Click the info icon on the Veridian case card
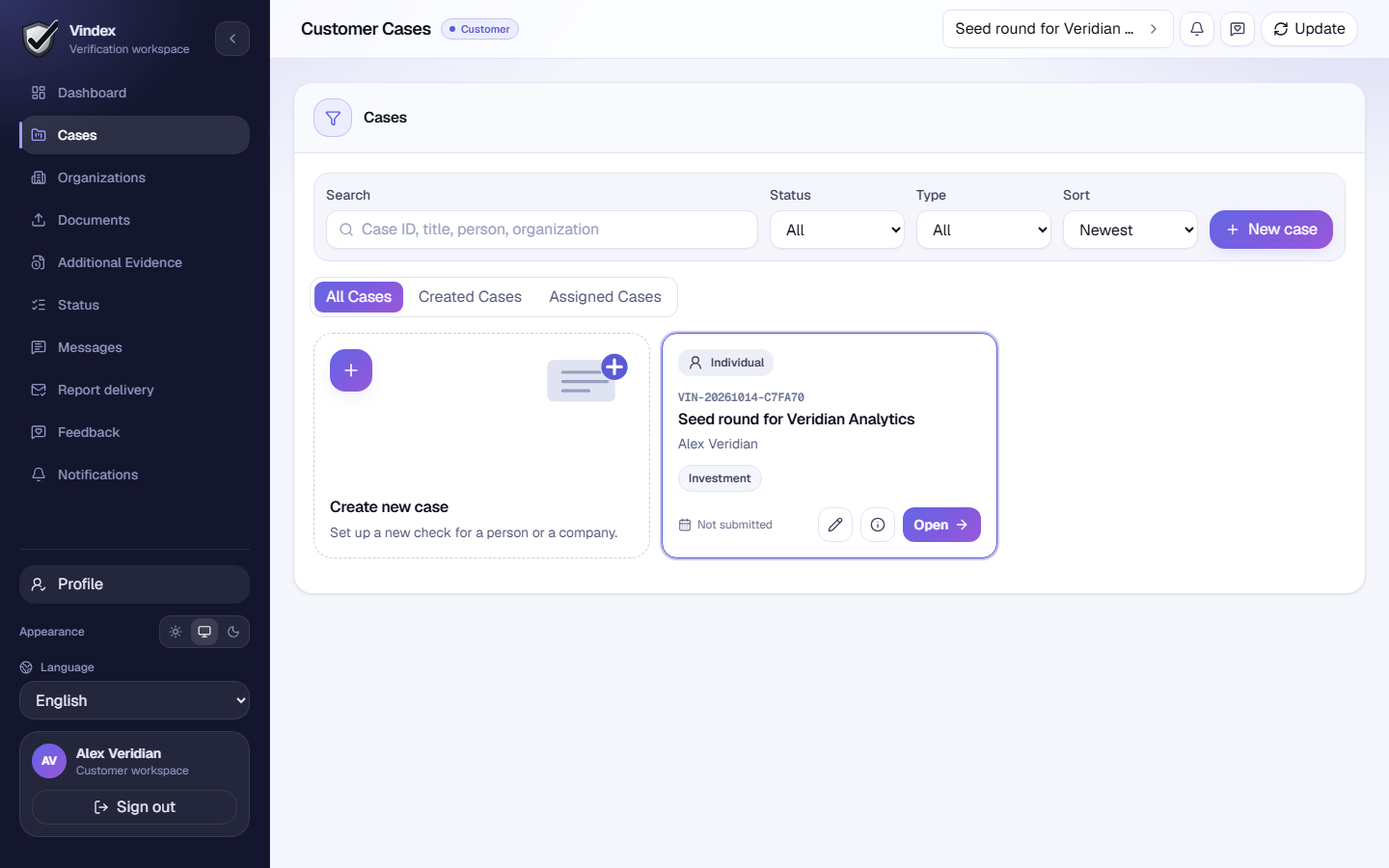This screenshot has height=868, width=1389. point(878,525)
